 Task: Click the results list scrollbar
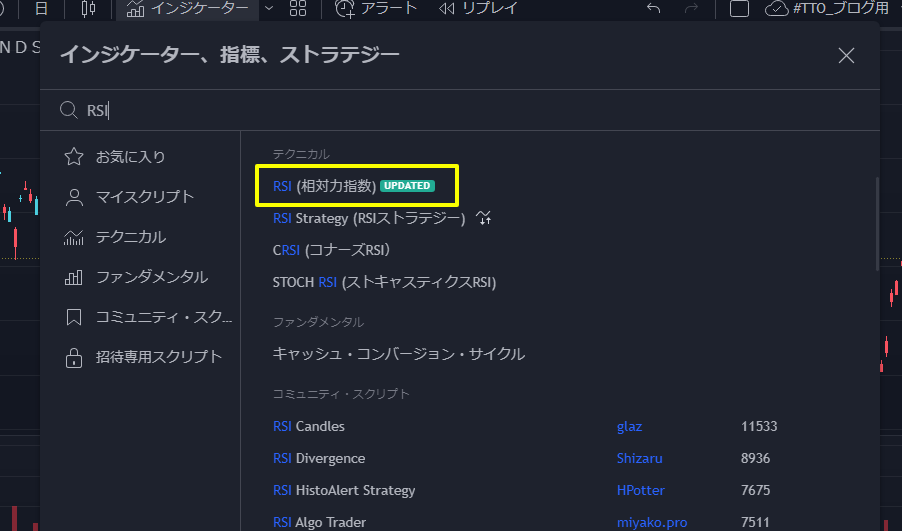pos(877,224)
